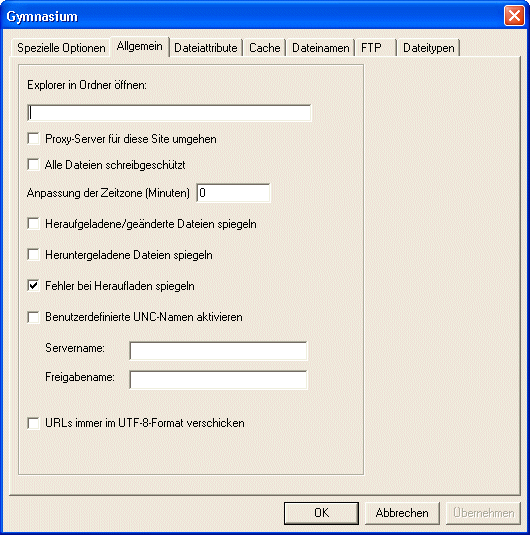Select the Cache tab
Screen dimensions: 530x535
(x=264, y=48)
